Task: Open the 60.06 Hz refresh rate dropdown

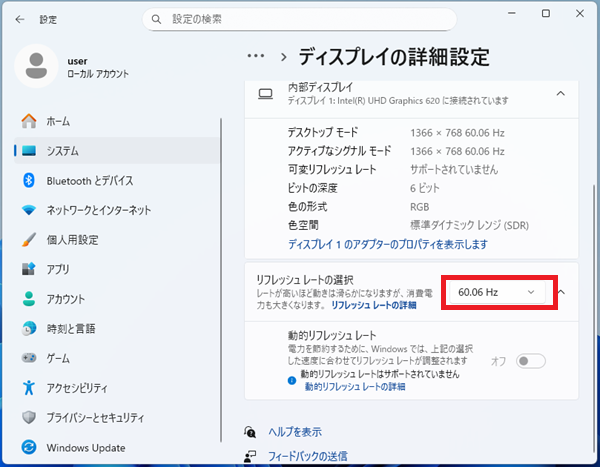Action: click(x=496, y=291)
